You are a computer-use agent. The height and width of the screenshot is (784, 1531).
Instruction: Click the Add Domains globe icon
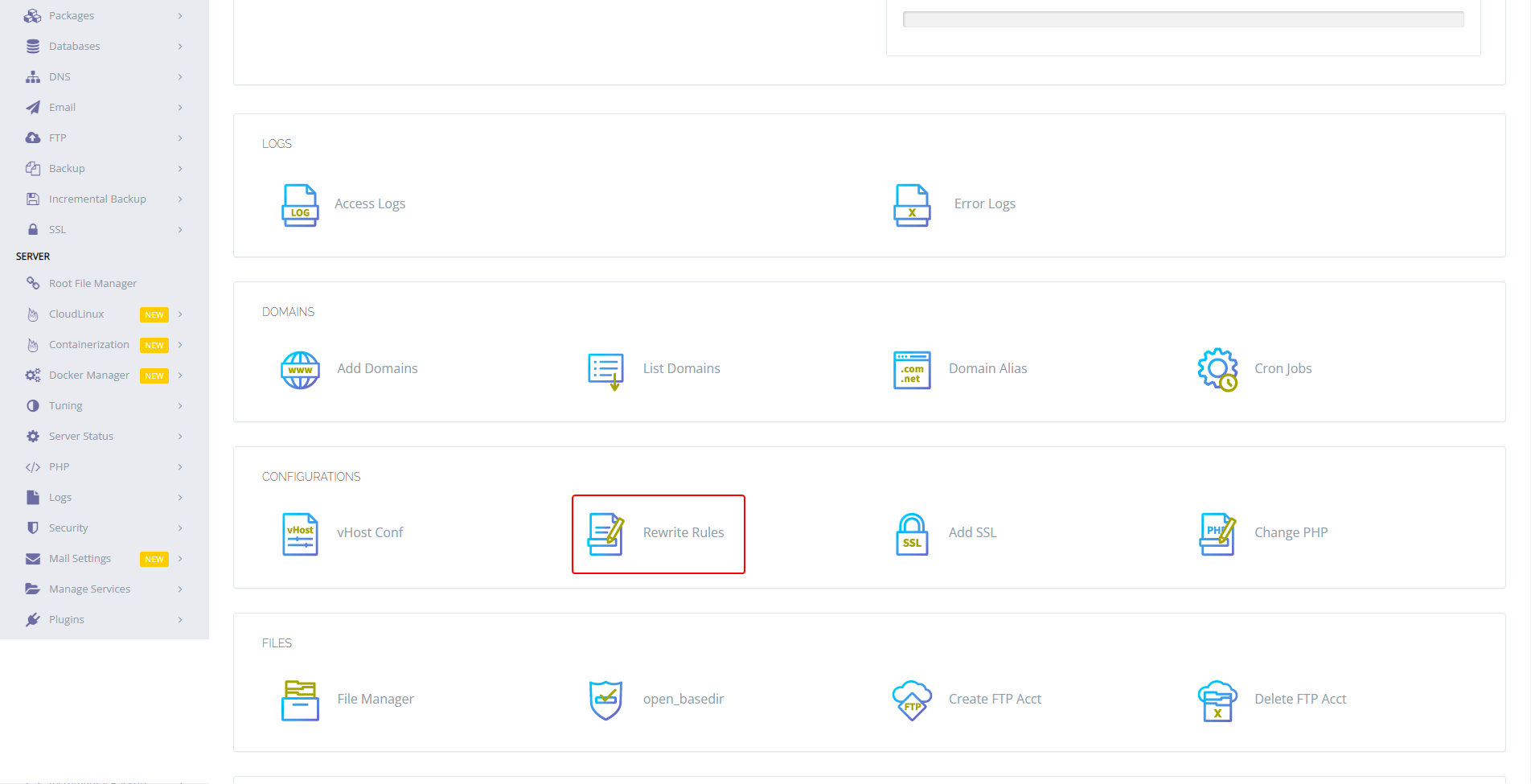(300, 370)
